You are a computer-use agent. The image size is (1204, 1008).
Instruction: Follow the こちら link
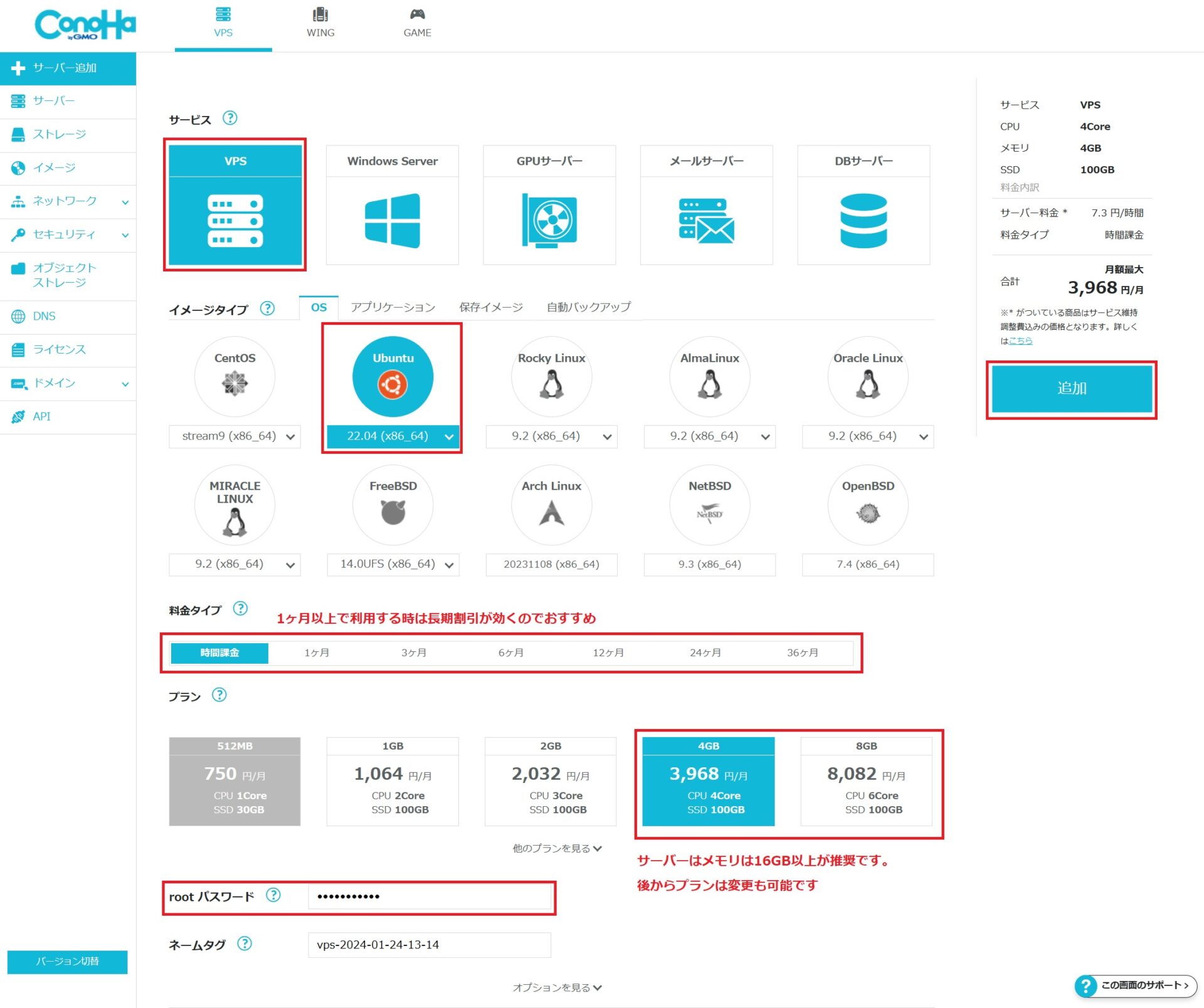(1020, 340)
